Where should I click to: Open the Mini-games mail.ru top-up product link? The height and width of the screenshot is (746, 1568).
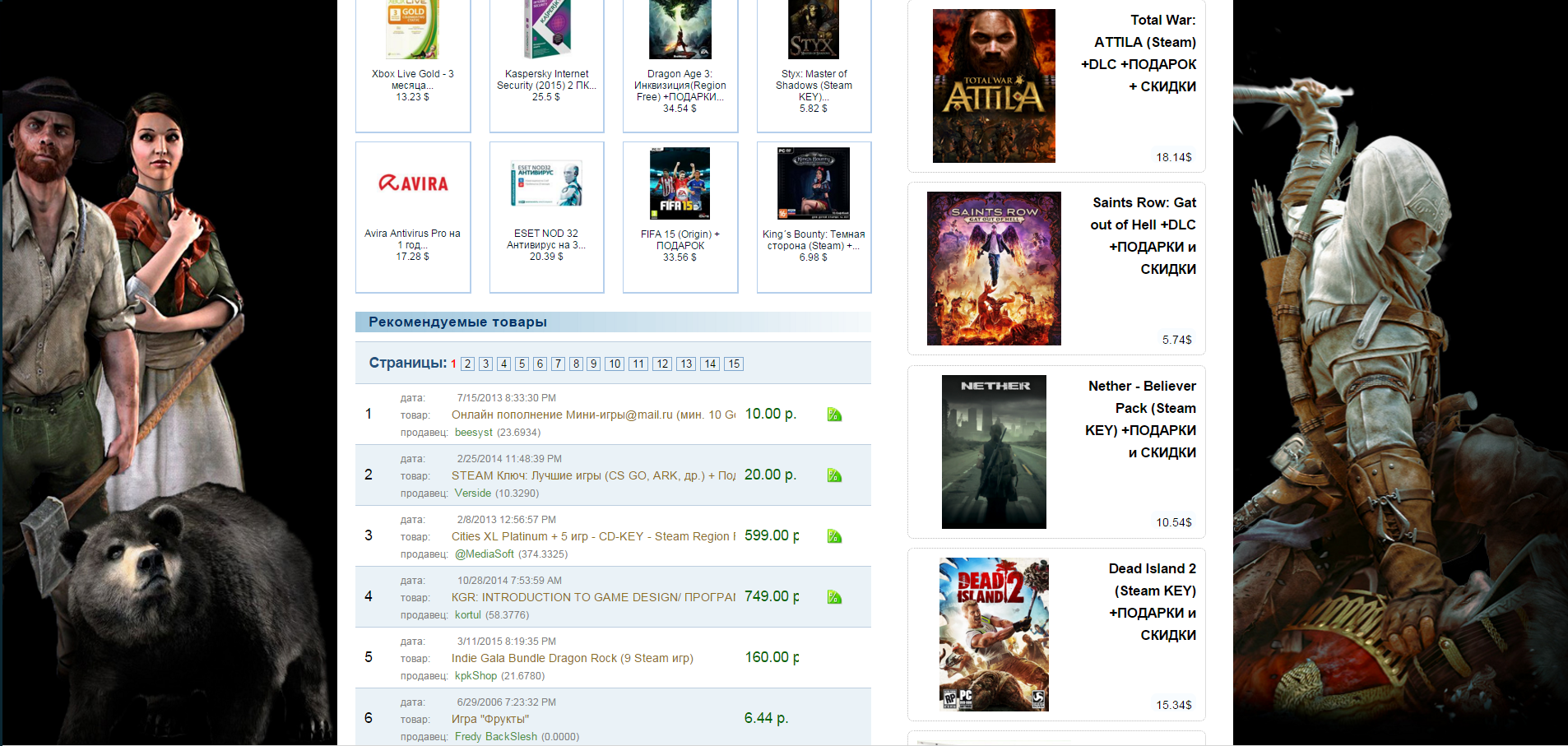(593, 415)
